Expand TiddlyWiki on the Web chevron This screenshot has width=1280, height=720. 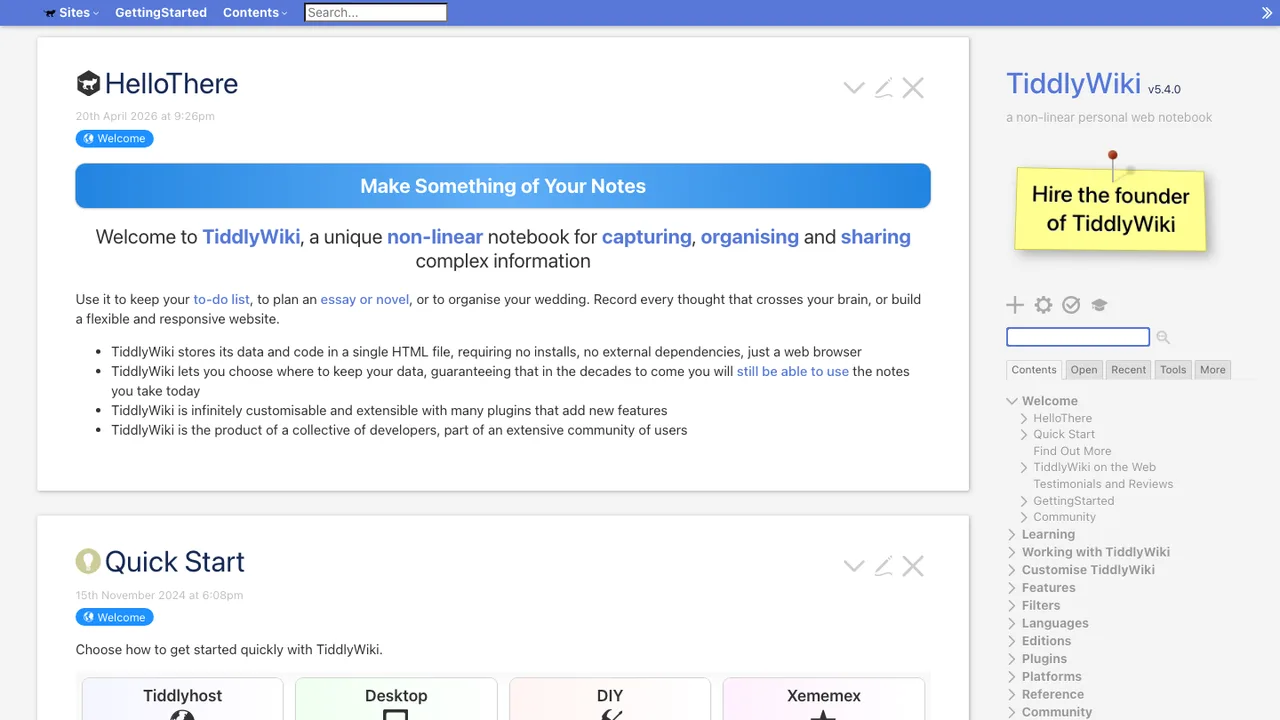(x=1024, y=467)
